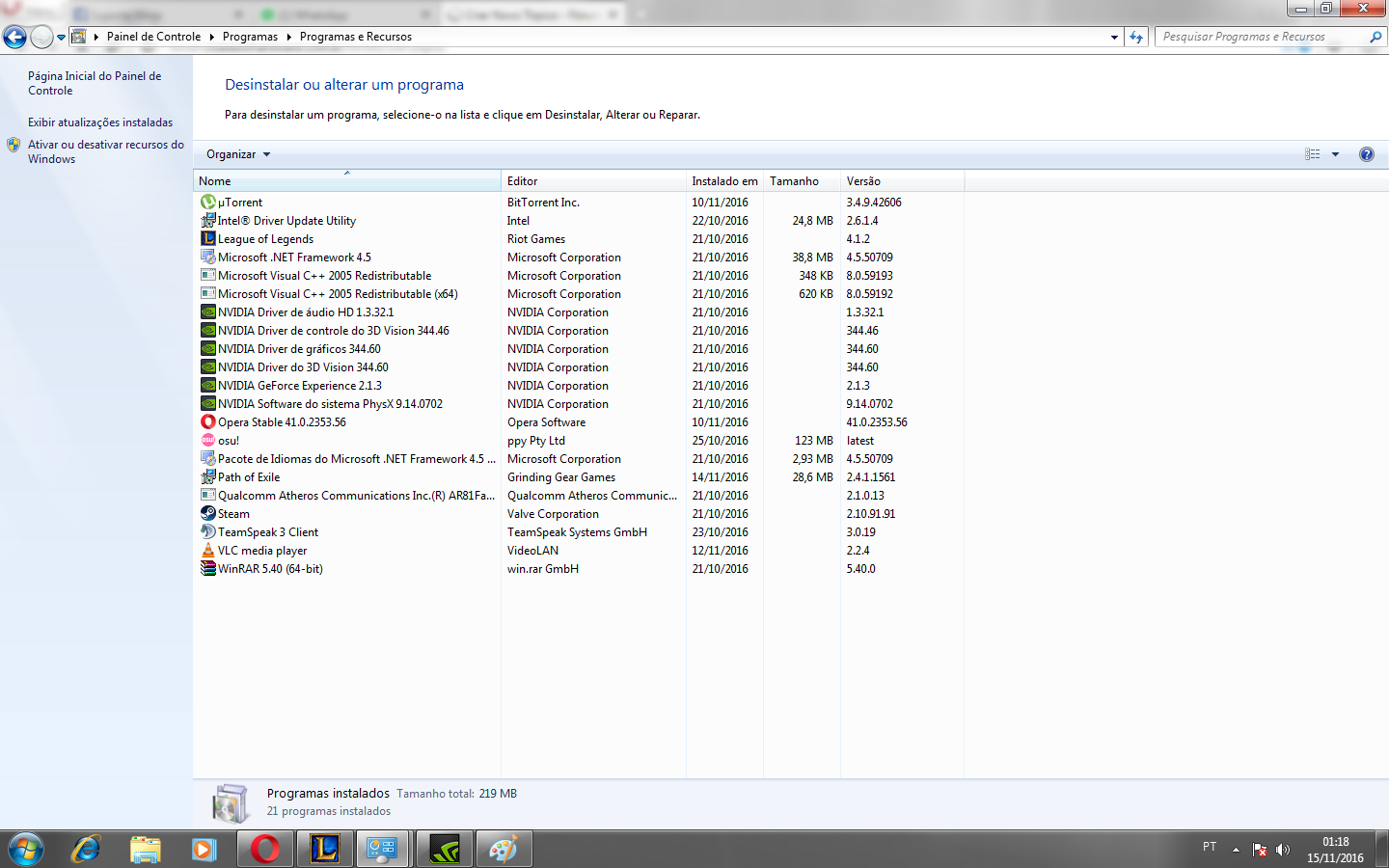Expand the arrow after Painel de Controle
Screen dimensions: 1389x868
[x=211, y=37]
